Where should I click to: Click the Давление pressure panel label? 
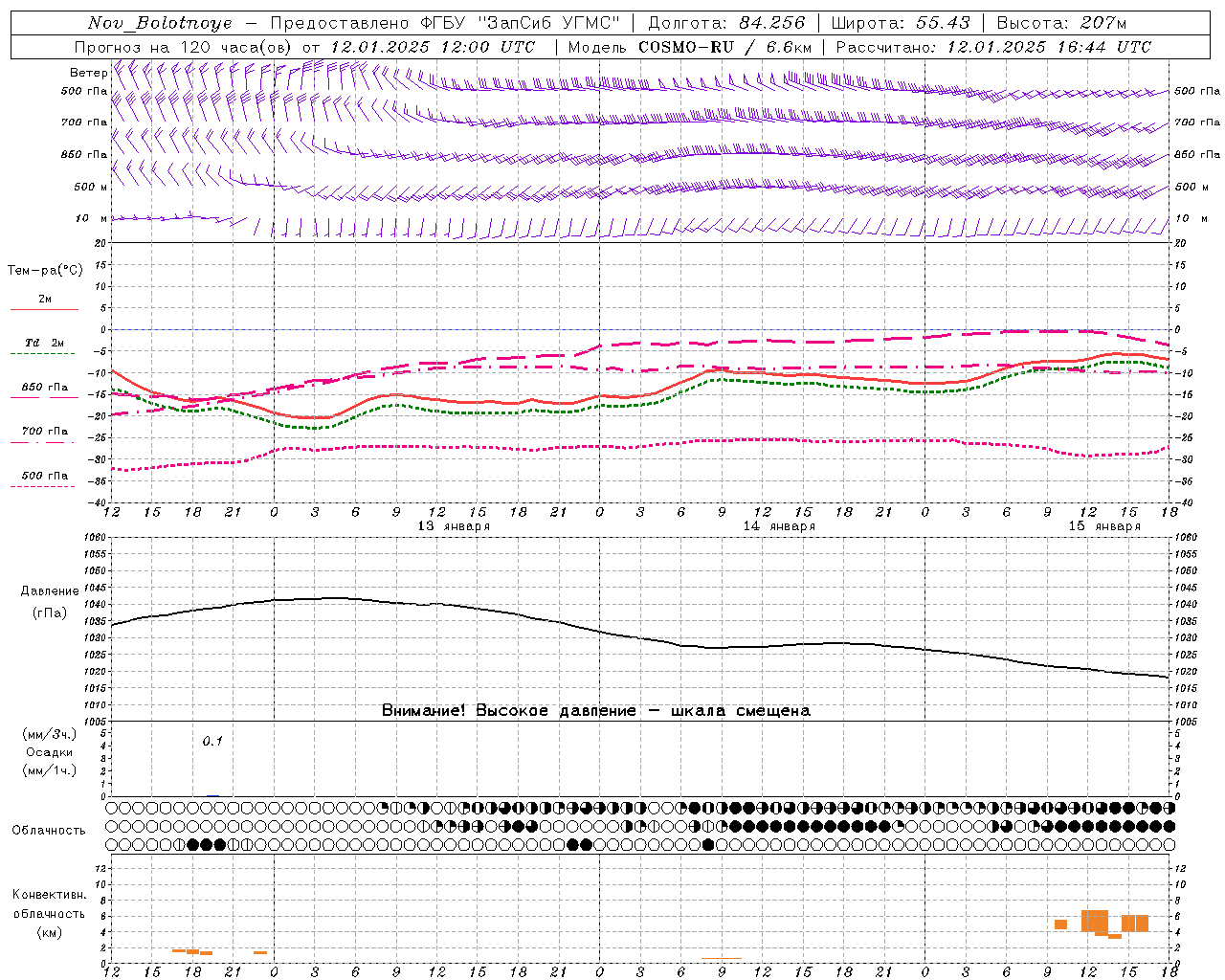click(x=50, y=591)
